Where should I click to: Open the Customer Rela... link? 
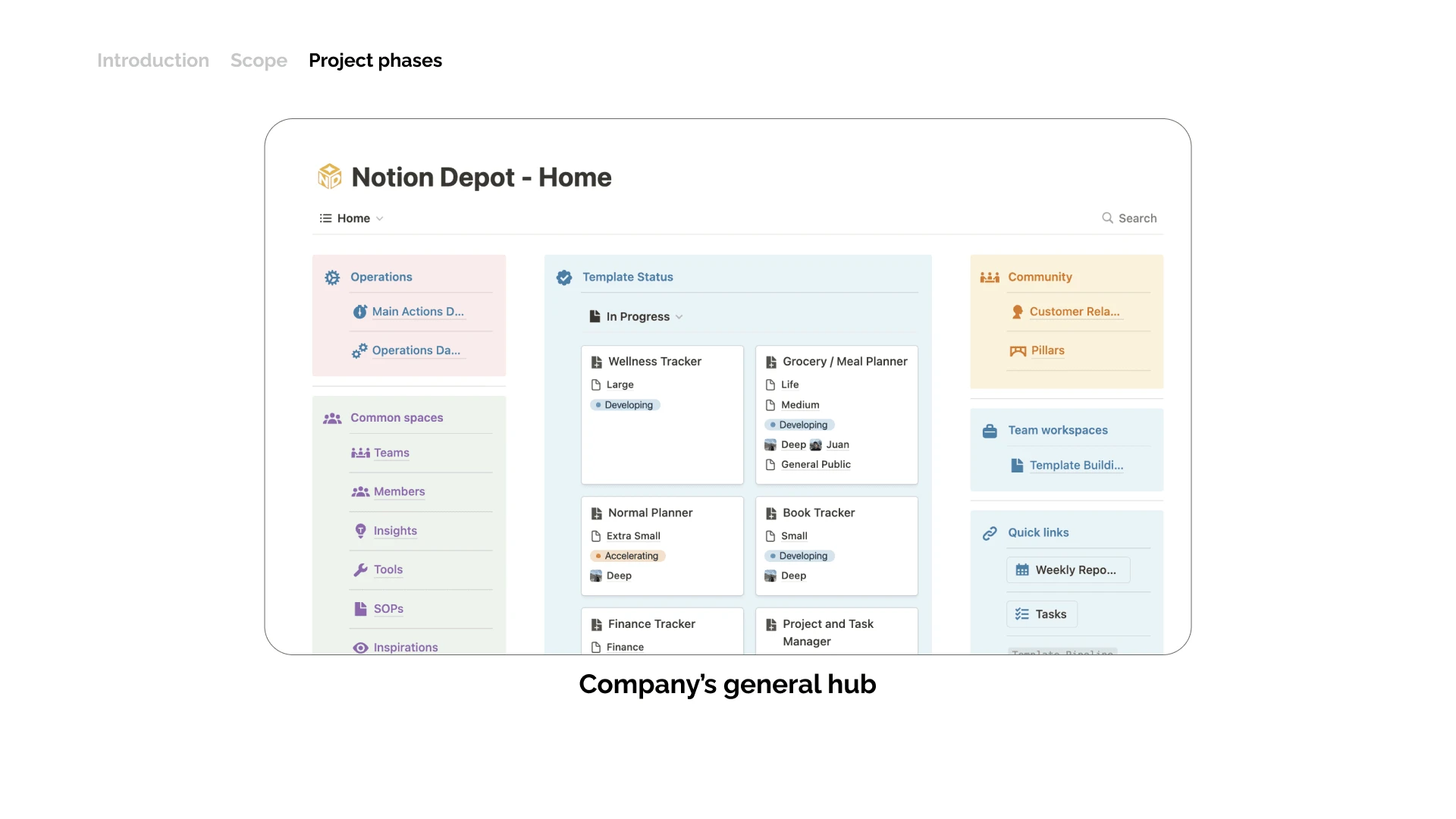click(1075, 312)
